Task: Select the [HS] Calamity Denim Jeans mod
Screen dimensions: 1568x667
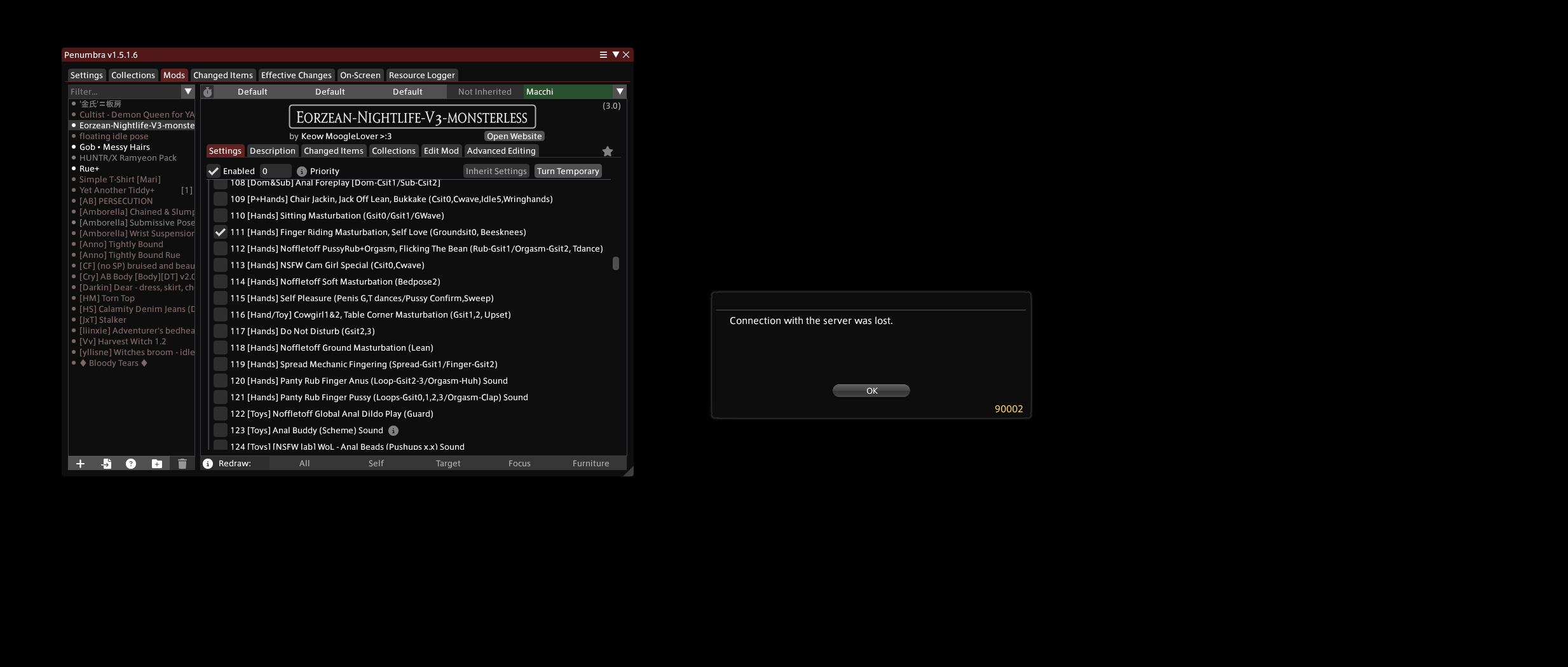Action: 132,309
